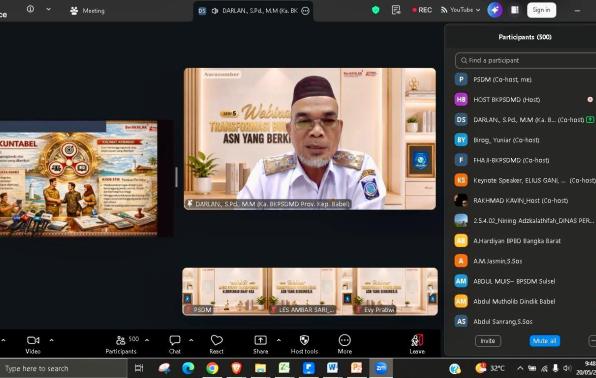Click the Leave meeting icon
596x378 pixels.
(417, 340)
